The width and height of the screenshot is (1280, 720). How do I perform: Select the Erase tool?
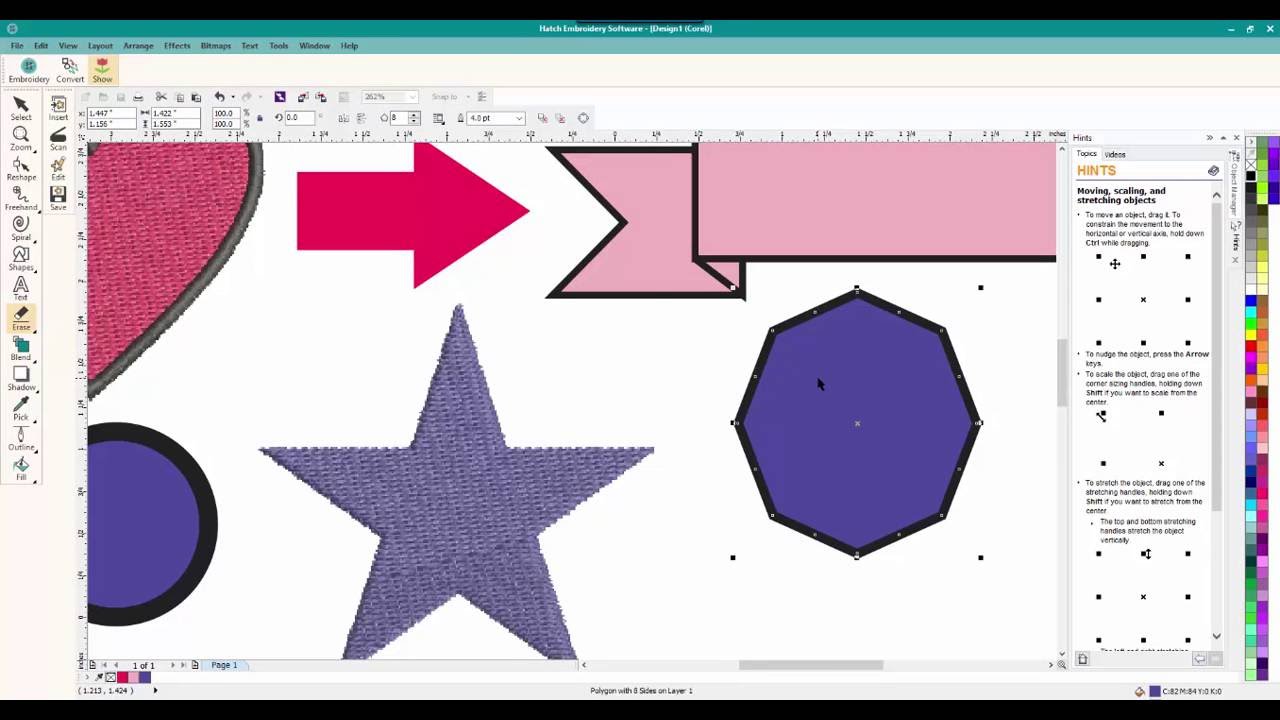coord(20,319)
